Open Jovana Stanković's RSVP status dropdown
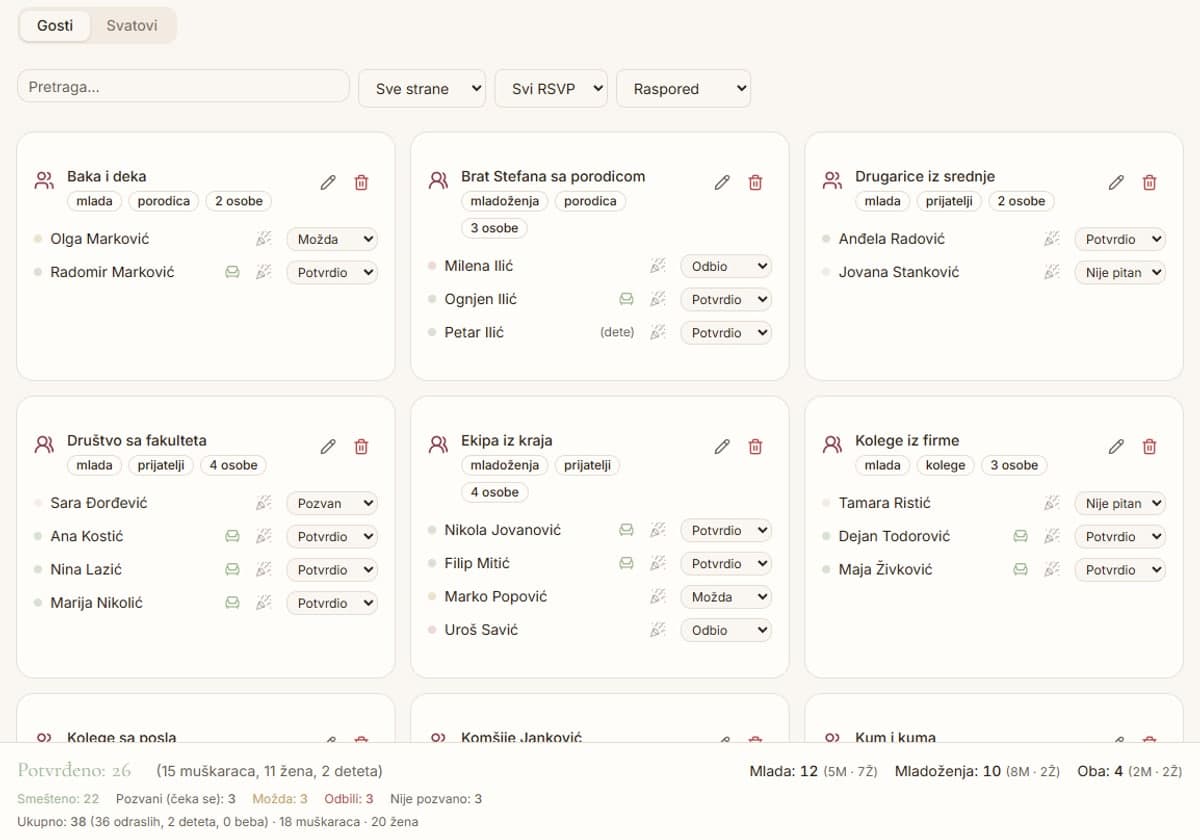 [x=1120, y=272]
